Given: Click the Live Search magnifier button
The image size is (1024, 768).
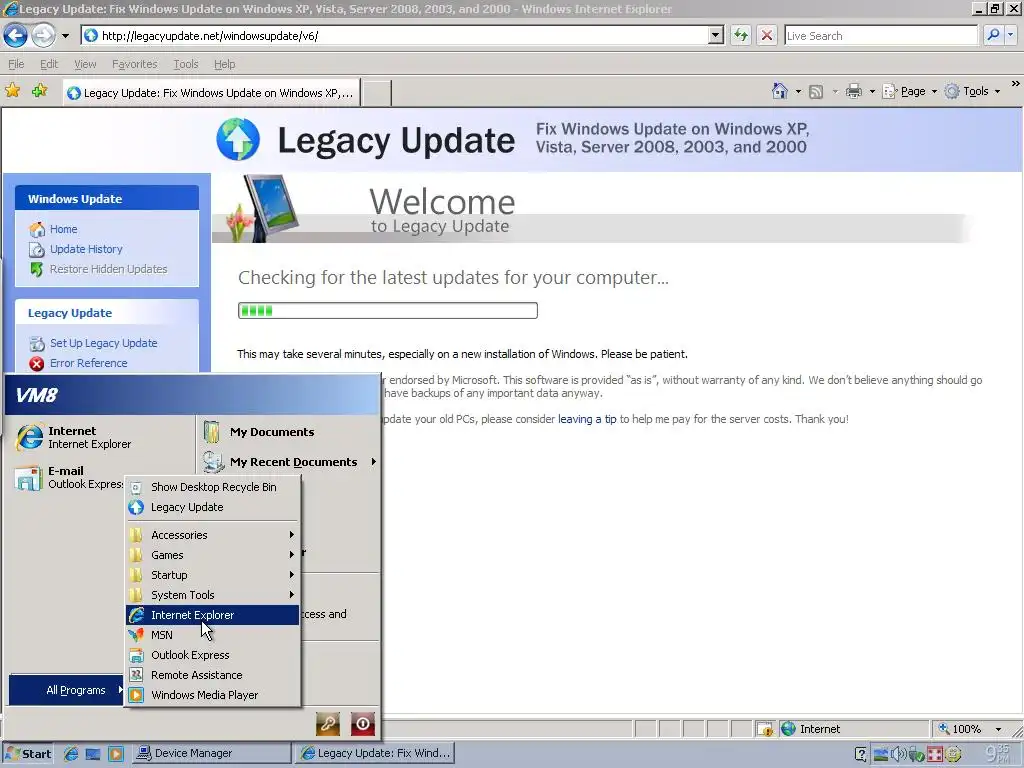Looking at the screenshot, I should (x=993, y=35).
